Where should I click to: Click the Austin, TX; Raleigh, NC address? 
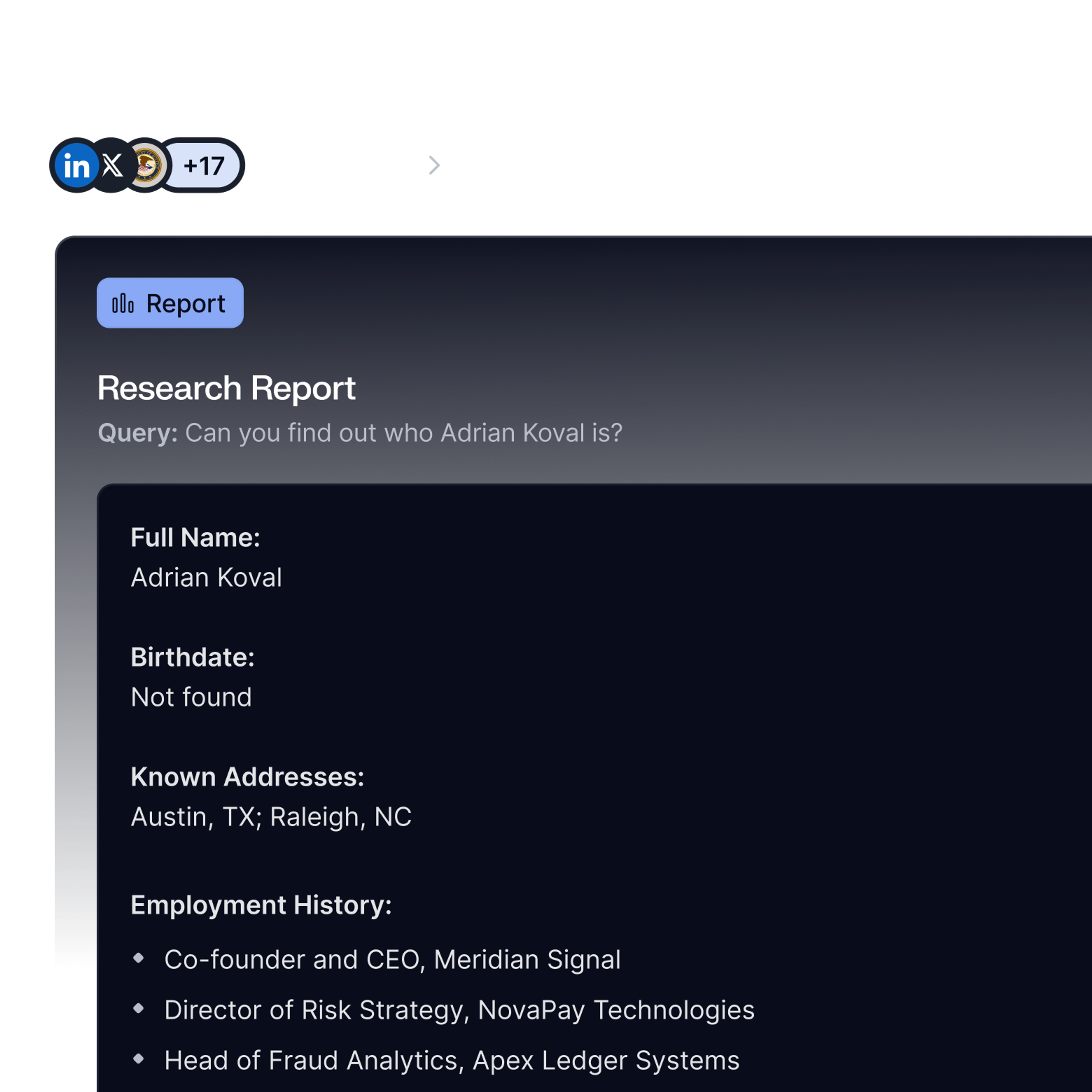tap(271, 817)
